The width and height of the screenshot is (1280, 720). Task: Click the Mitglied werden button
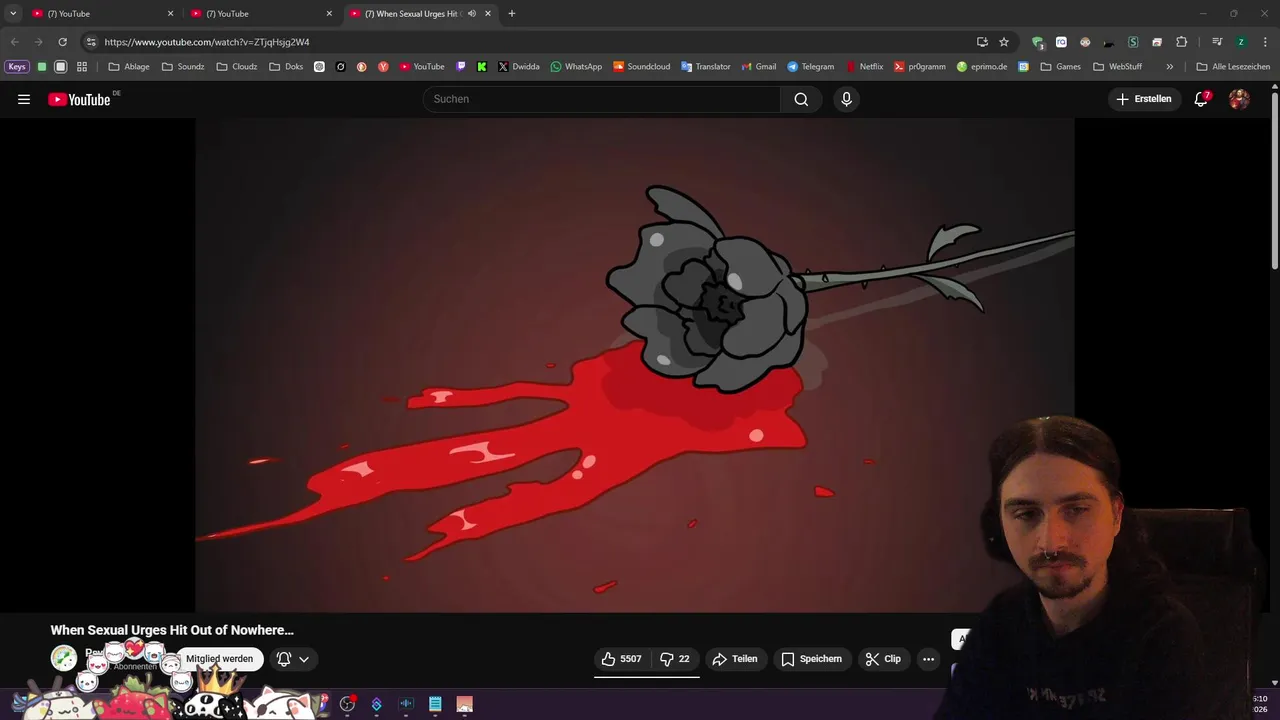(219, 659)
